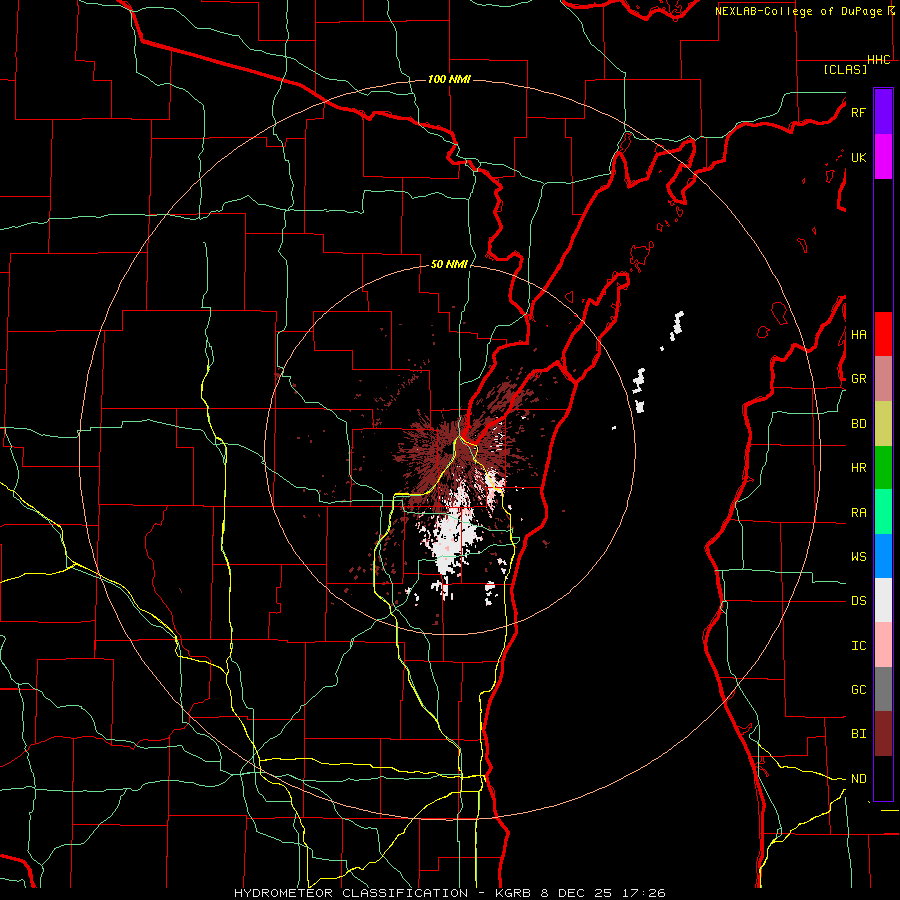Click the NEXLAB-College of DuPage text

click(798, 11)
